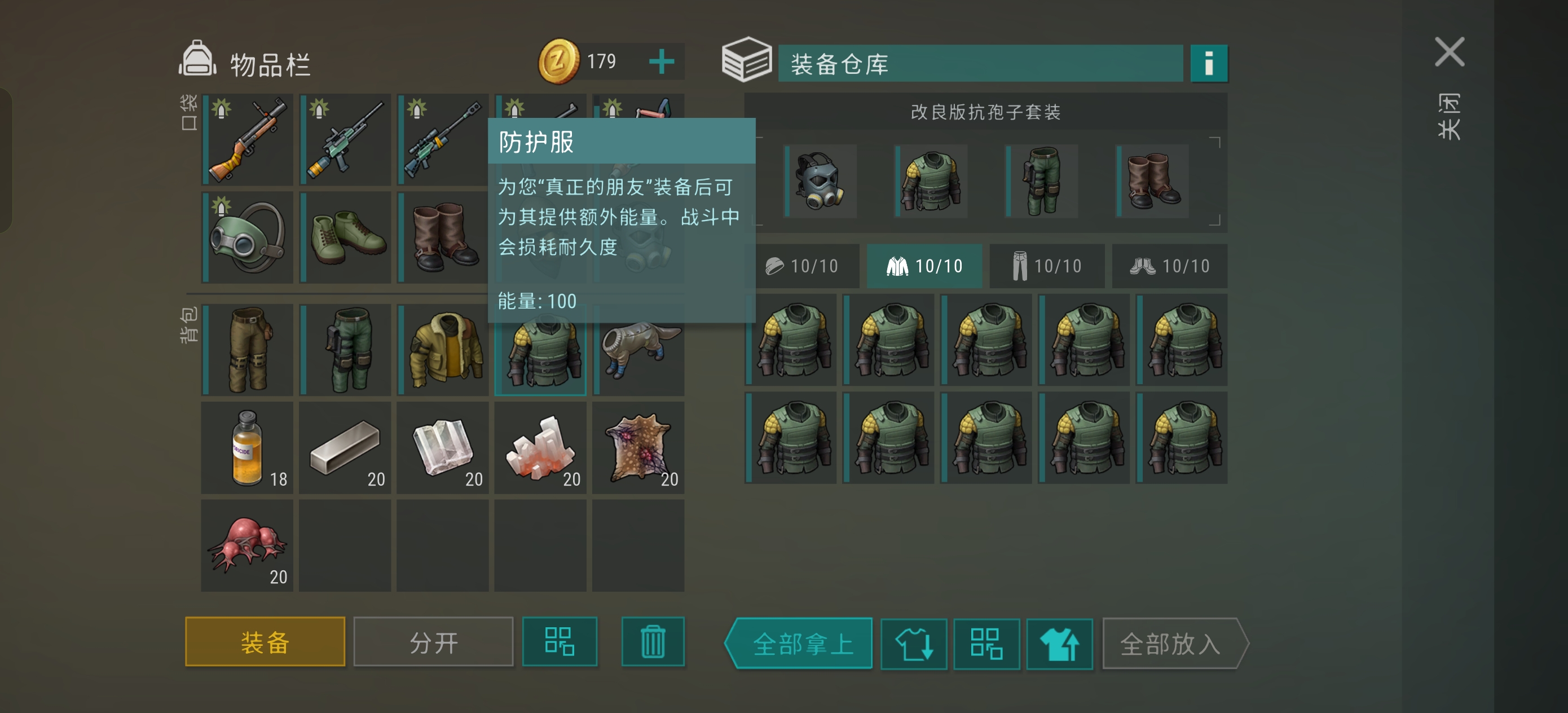The height and width of the screenshot is (713, 1568).
Task: Click the inventory grid sort icon
Action: point(560,641)
